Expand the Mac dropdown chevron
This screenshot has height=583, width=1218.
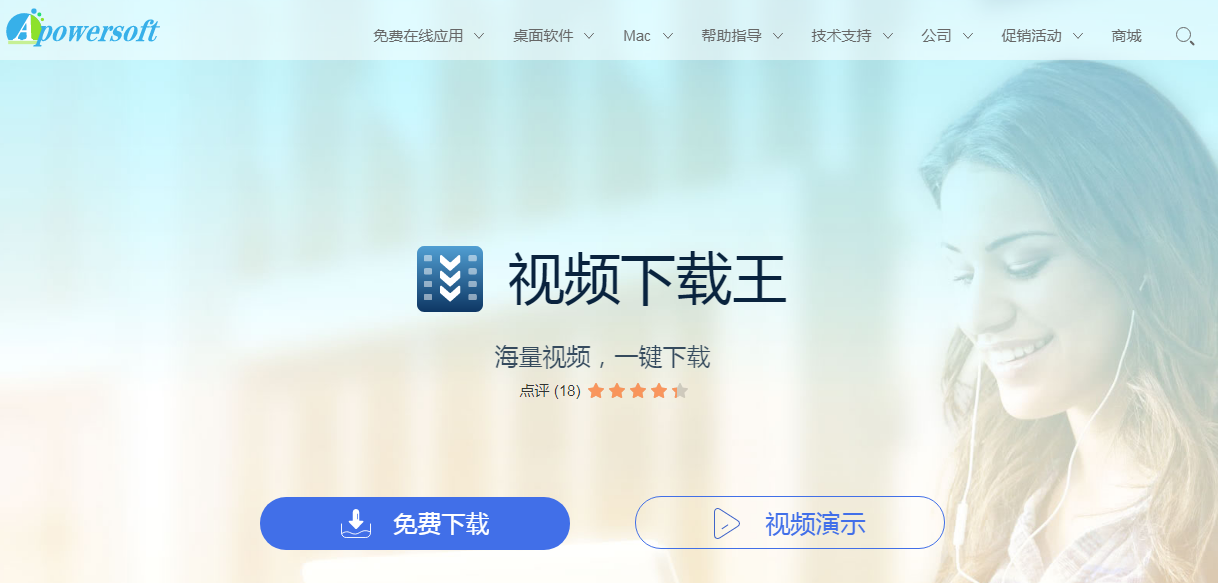[667, 36]
